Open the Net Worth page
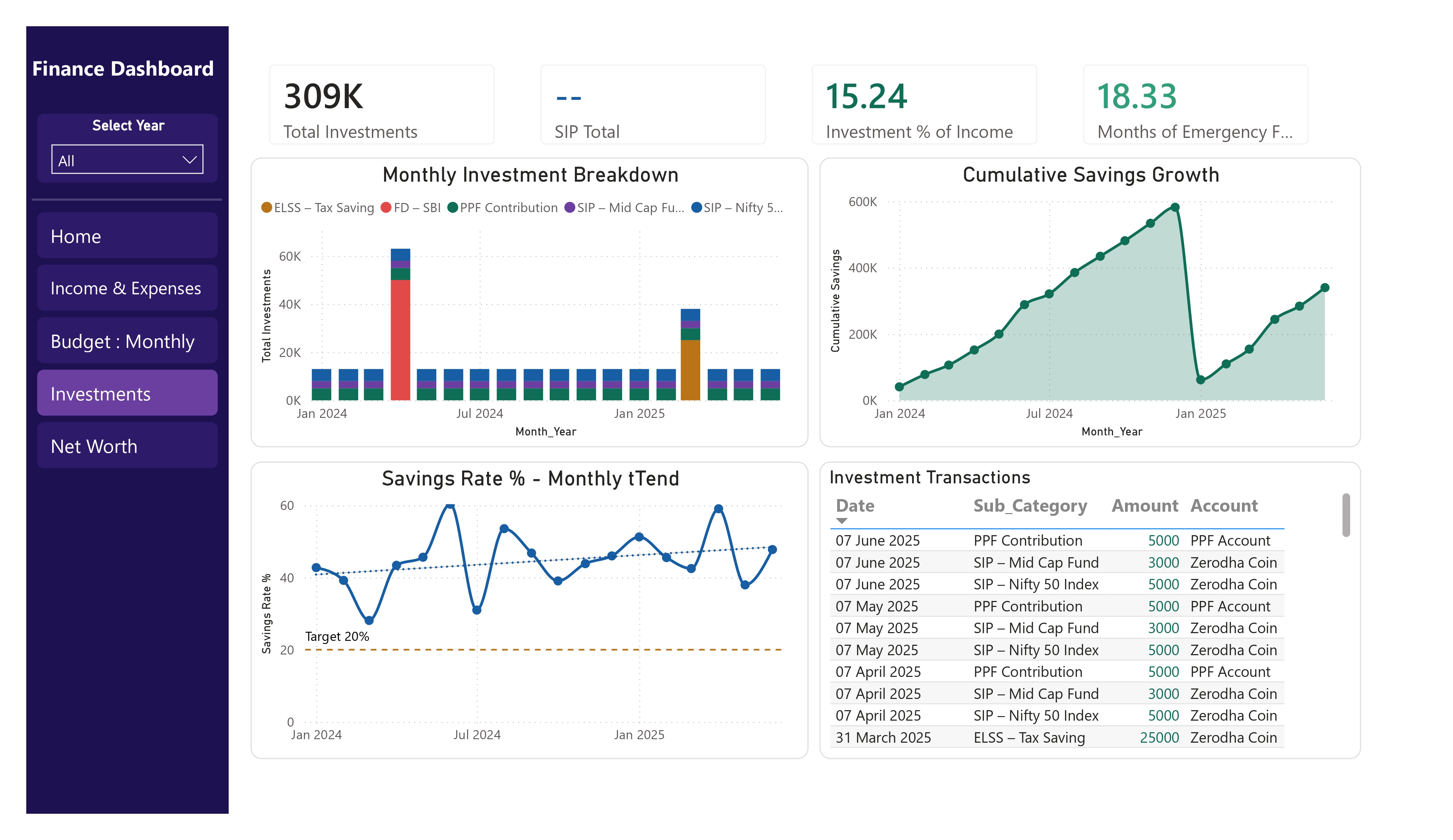Screen dimensions: 1453x840 [x=127, y=446]
